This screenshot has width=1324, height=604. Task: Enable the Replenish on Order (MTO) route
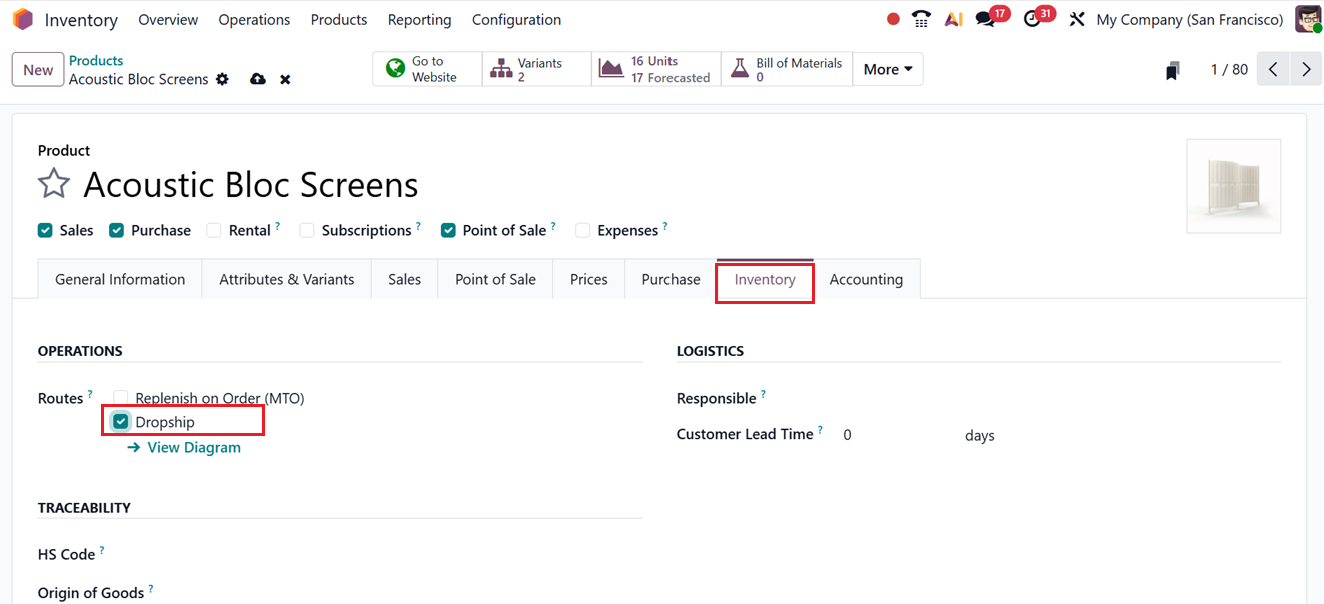point(121,398)
